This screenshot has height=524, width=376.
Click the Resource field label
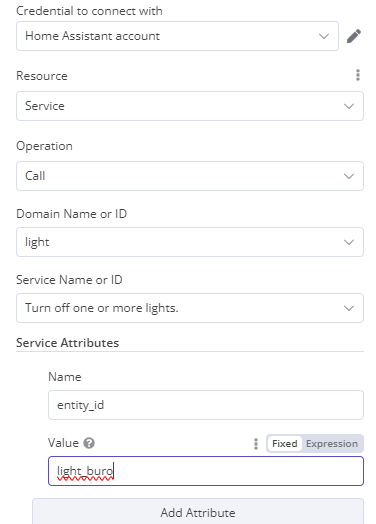(x=42, y=76)
